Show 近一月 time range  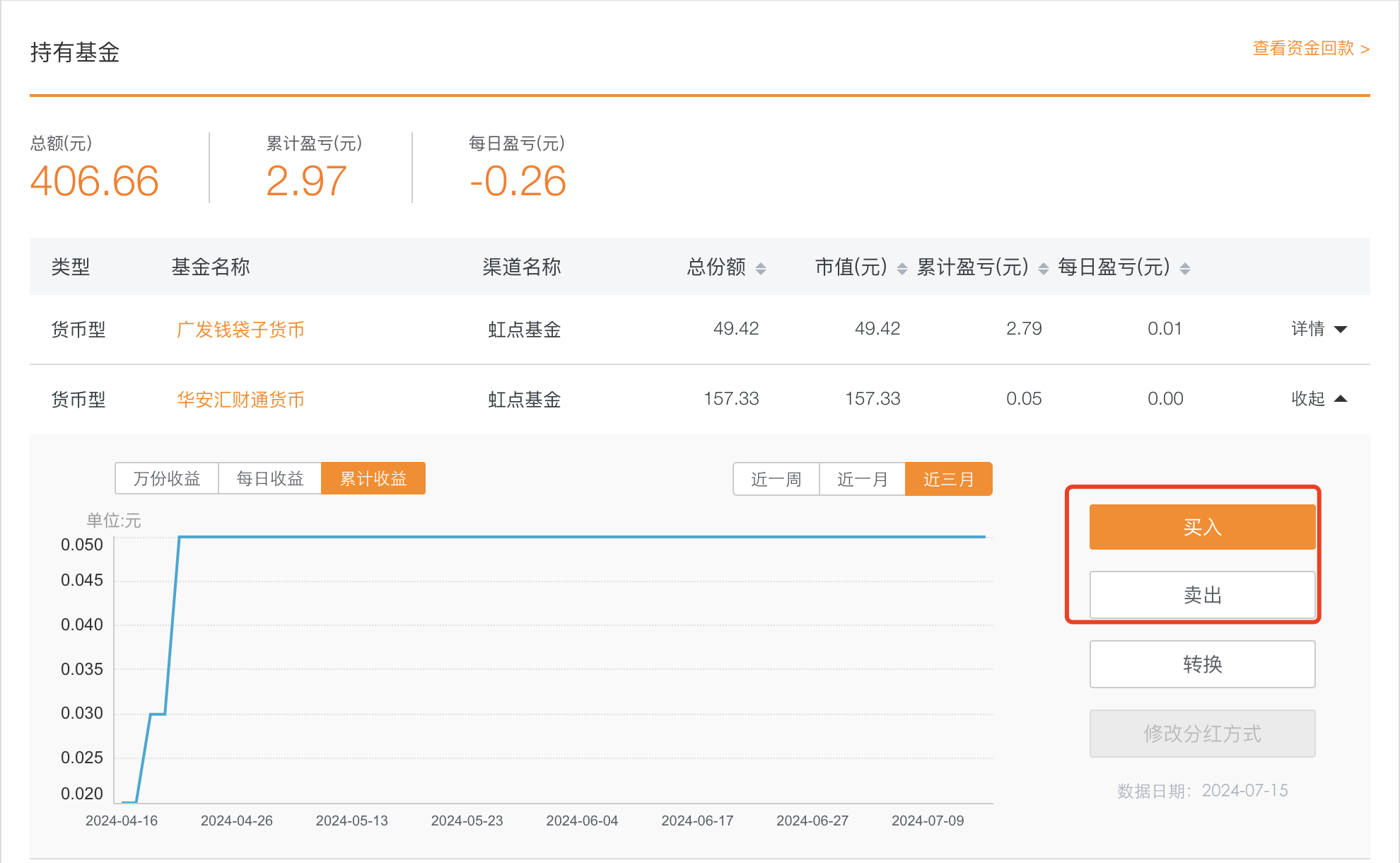863,479
